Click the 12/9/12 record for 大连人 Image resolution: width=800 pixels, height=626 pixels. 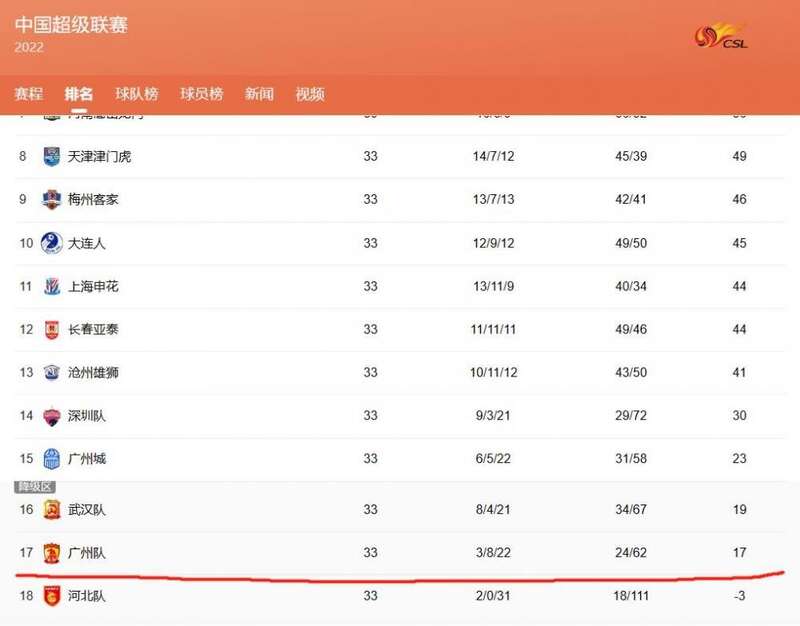tap(493, 243)
